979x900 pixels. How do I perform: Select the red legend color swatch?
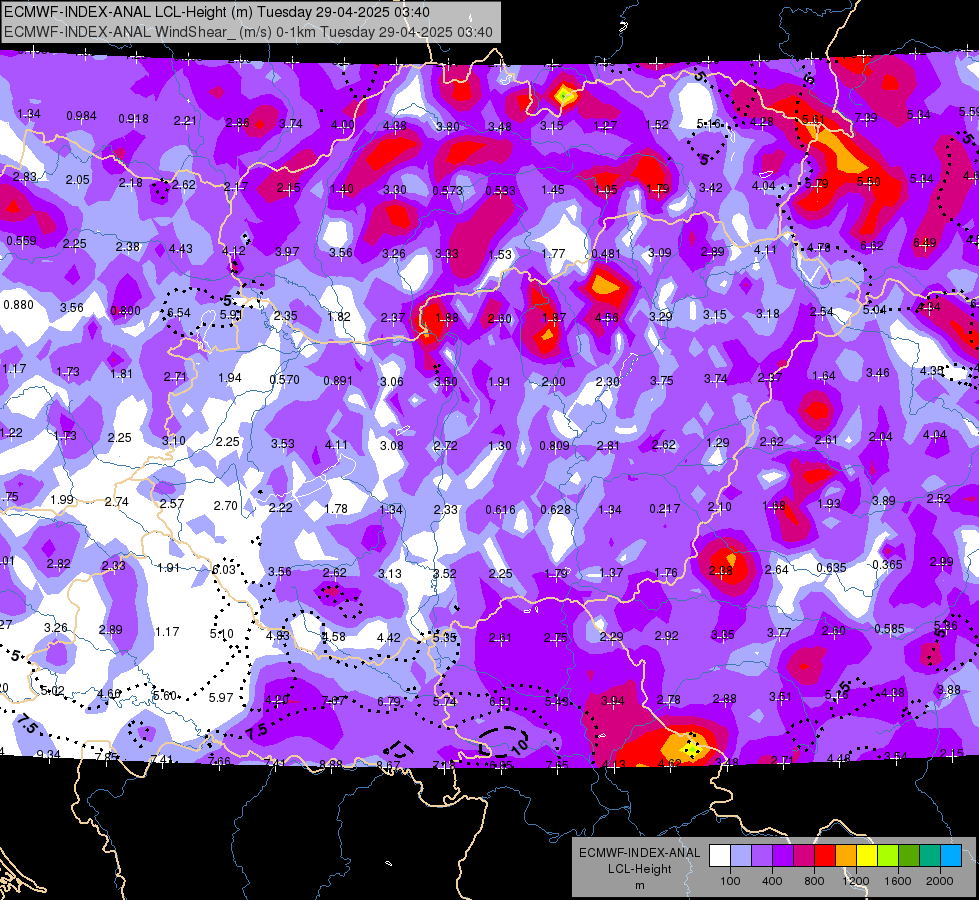click(825, 856)
